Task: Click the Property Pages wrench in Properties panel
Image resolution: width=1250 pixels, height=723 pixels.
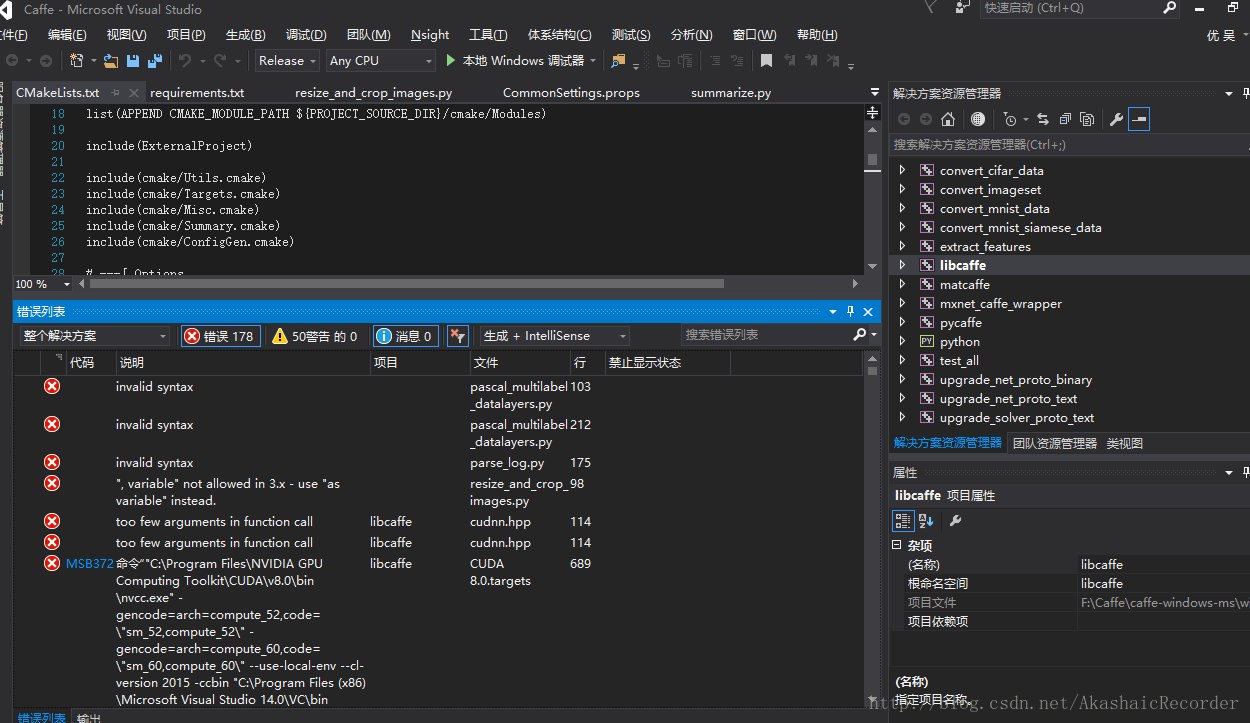Action: [955, 520]
